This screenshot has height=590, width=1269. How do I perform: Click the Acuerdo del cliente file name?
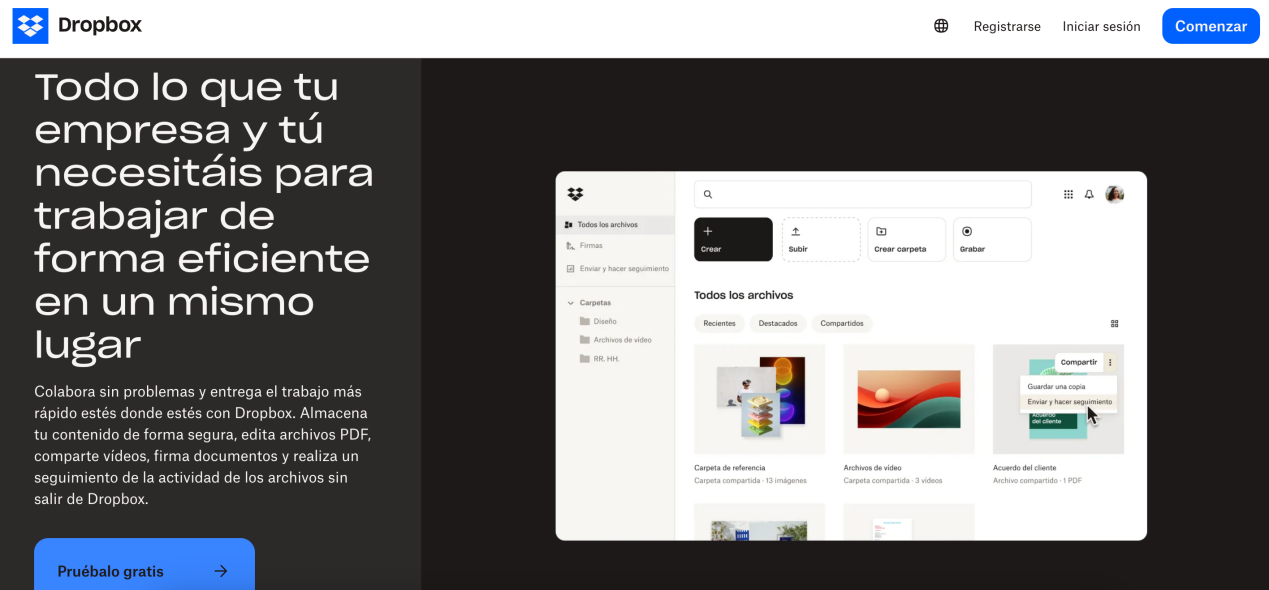pos(1024,468)
